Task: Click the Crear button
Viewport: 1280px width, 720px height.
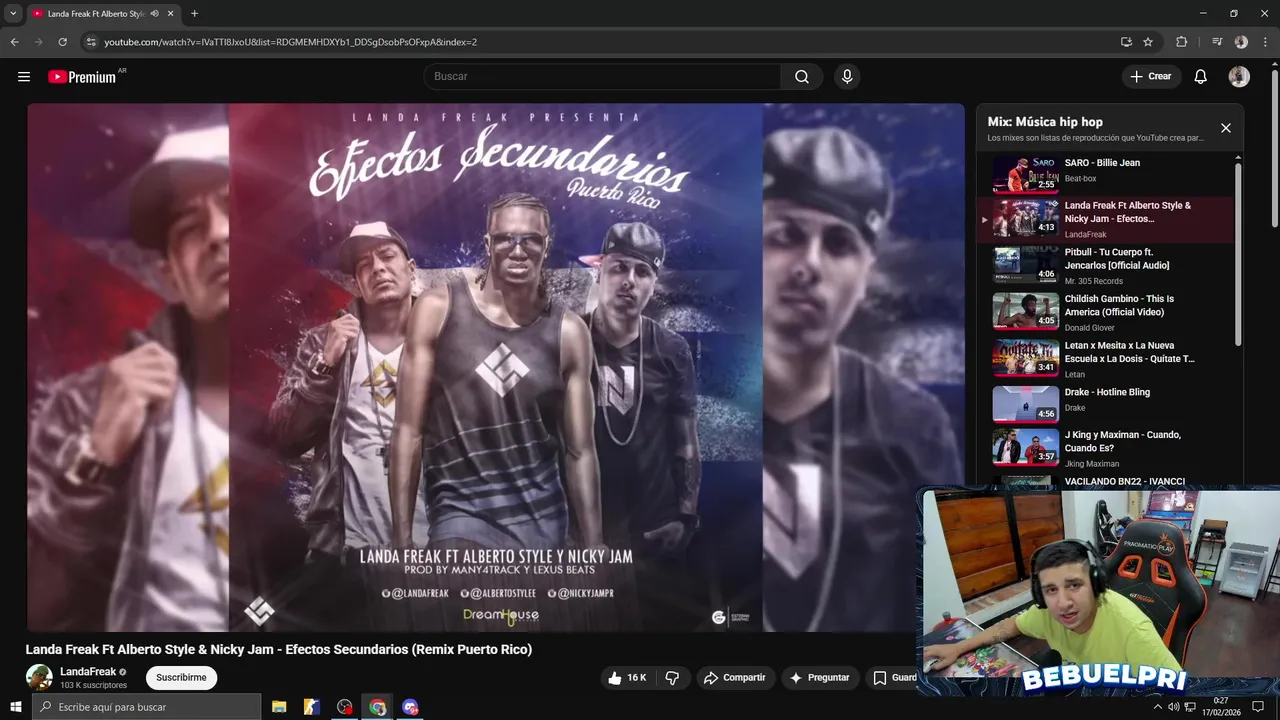Action: [1151, 77]
